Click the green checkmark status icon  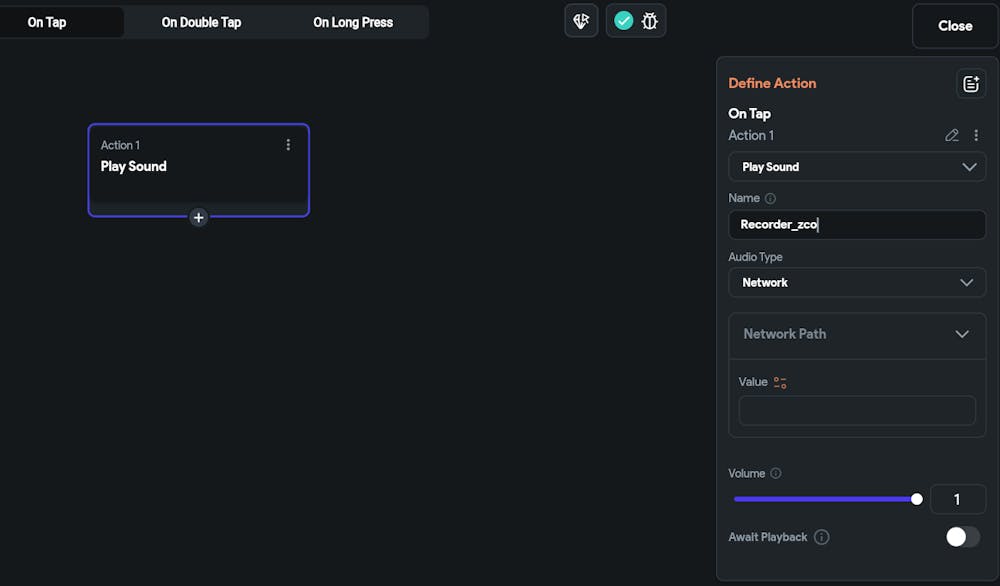(623, 21)
